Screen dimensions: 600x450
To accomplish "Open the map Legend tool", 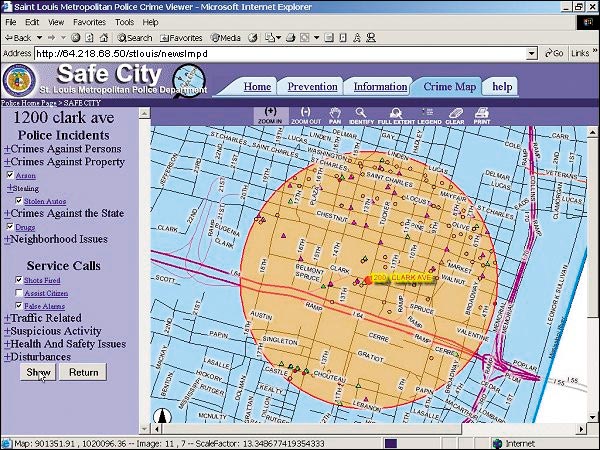I will pyautogui.click(x=429, y=115).
